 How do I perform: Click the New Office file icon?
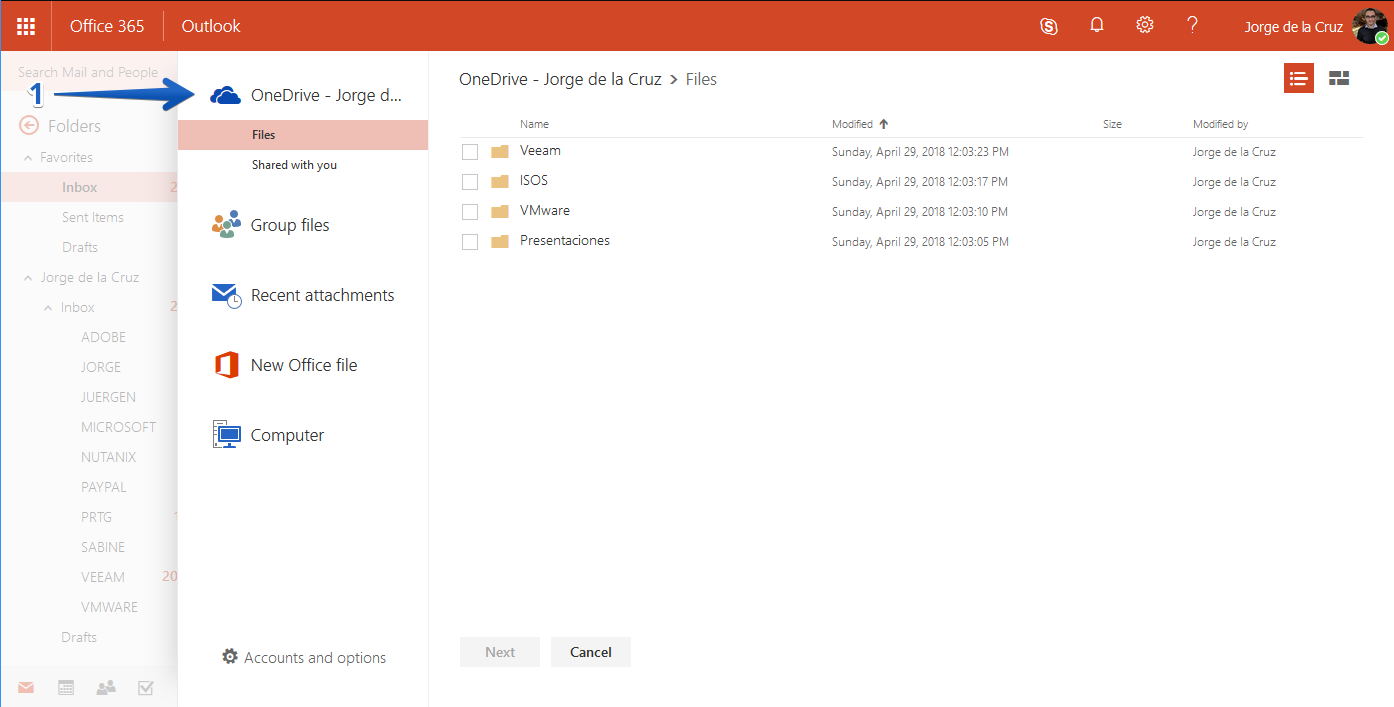[226, 365]
